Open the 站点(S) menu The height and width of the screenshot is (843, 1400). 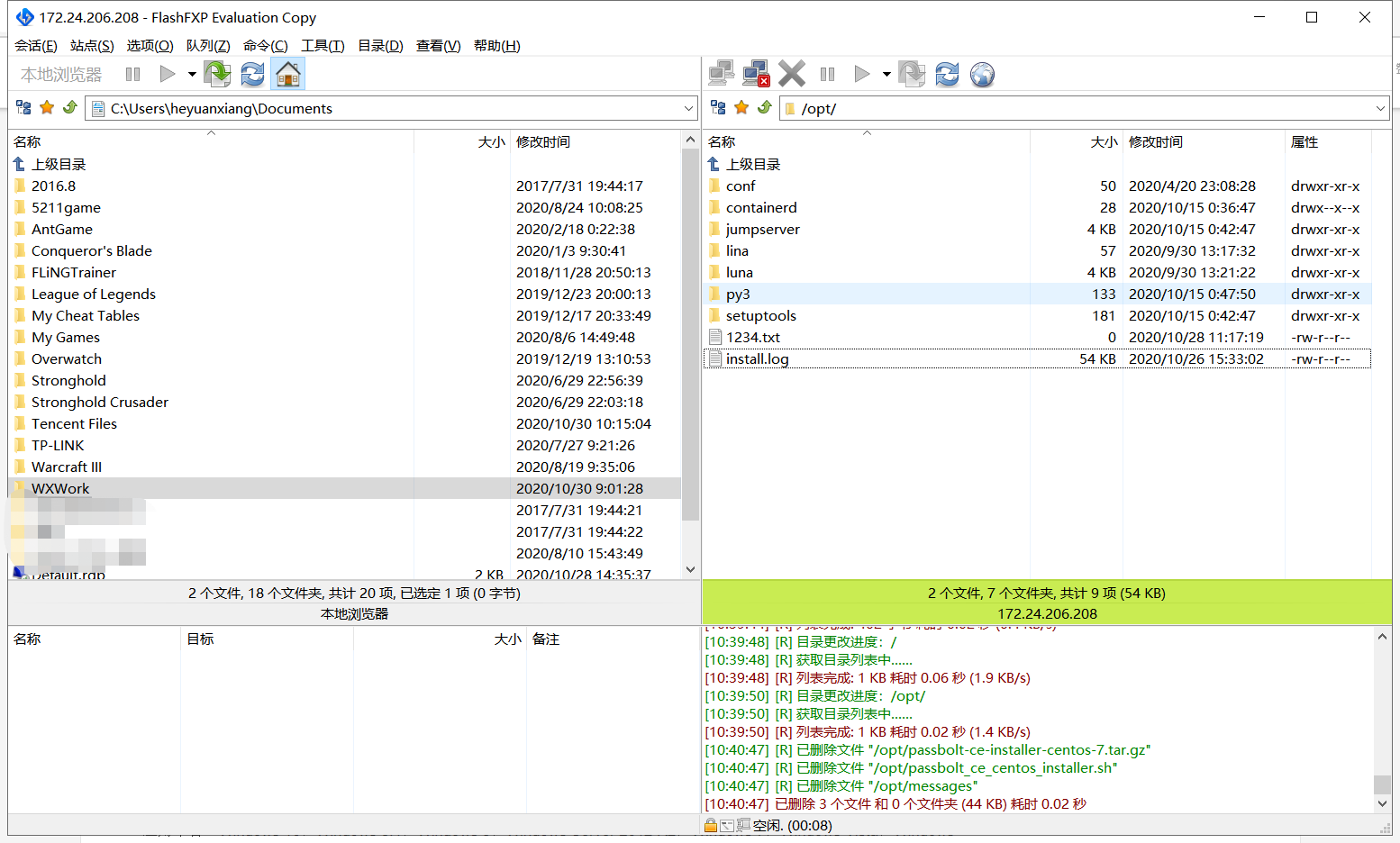pyautogui.click(x=92, y=46)
